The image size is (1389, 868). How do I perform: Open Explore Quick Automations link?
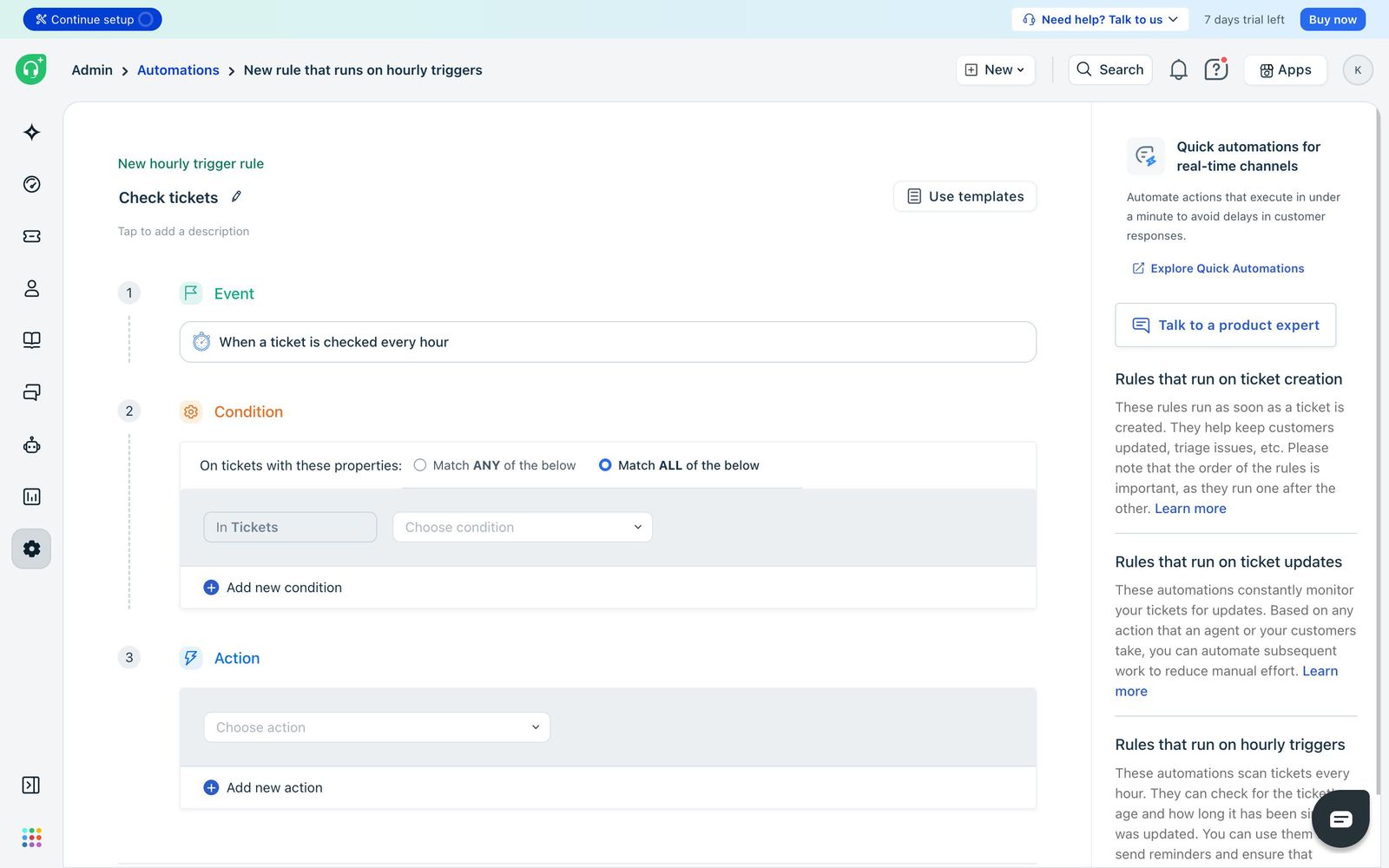tap(1218, 268)
